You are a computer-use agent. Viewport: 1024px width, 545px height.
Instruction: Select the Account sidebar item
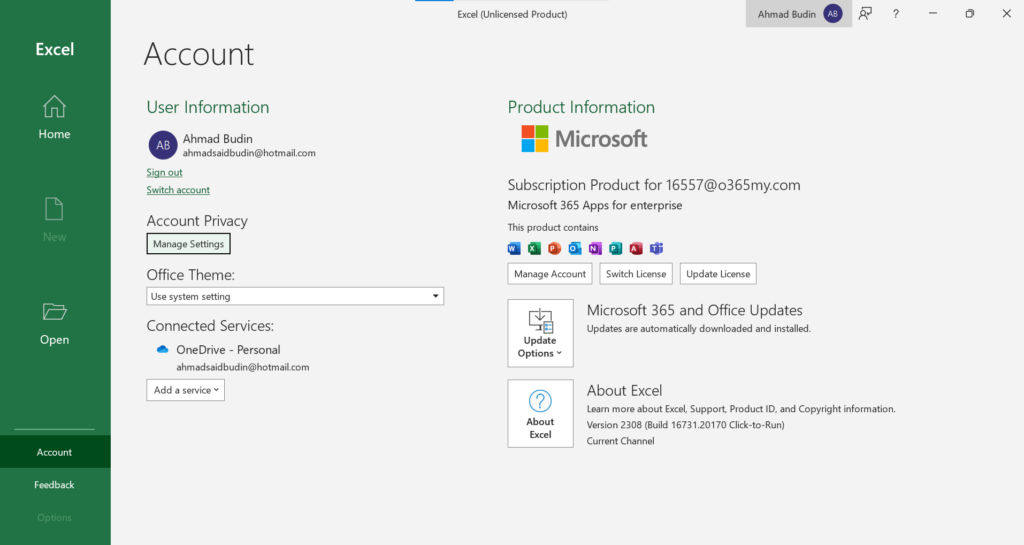55,452
